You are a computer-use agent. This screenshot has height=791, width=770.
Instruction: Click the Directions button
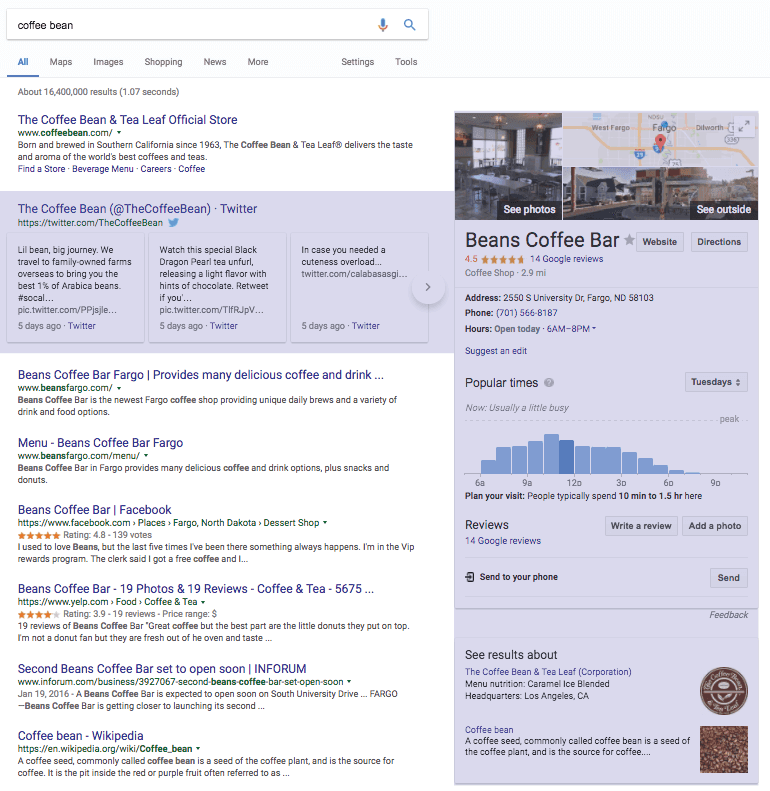719,242
